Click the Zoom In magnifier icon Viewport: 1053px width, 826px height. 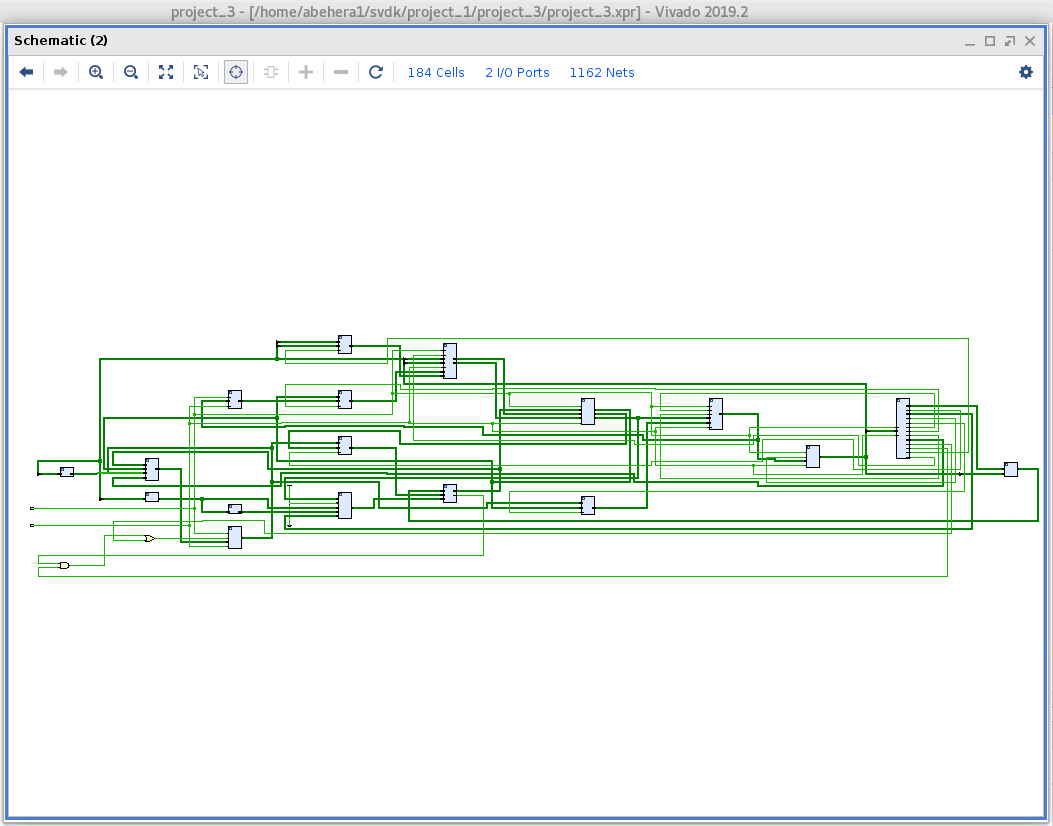(x=96, y=72)
